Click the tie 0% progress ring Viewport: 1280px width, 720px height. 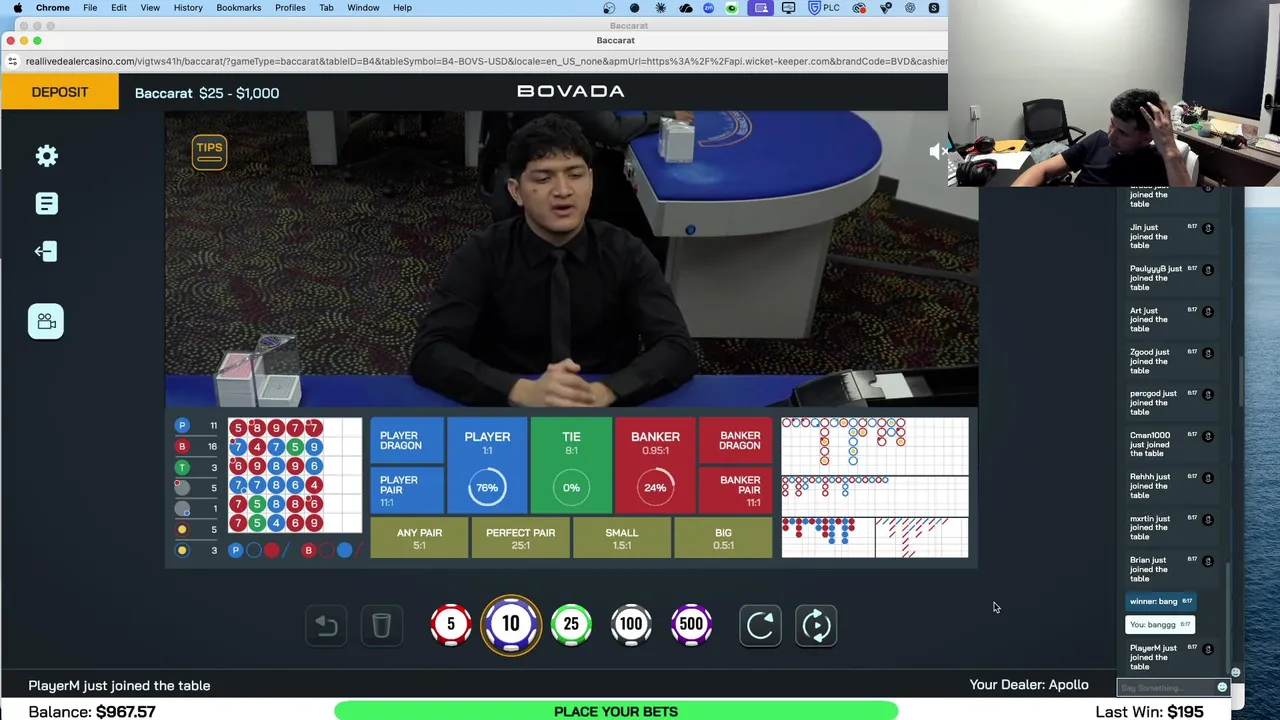click(571, 488)
